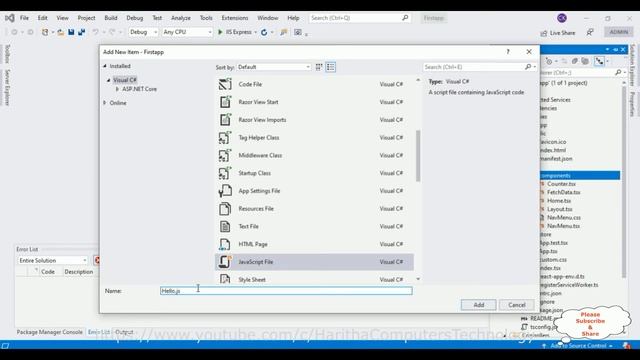Select FetchData.tsx in Solution Explorer
Screen dimensions: 640x360
564,192
